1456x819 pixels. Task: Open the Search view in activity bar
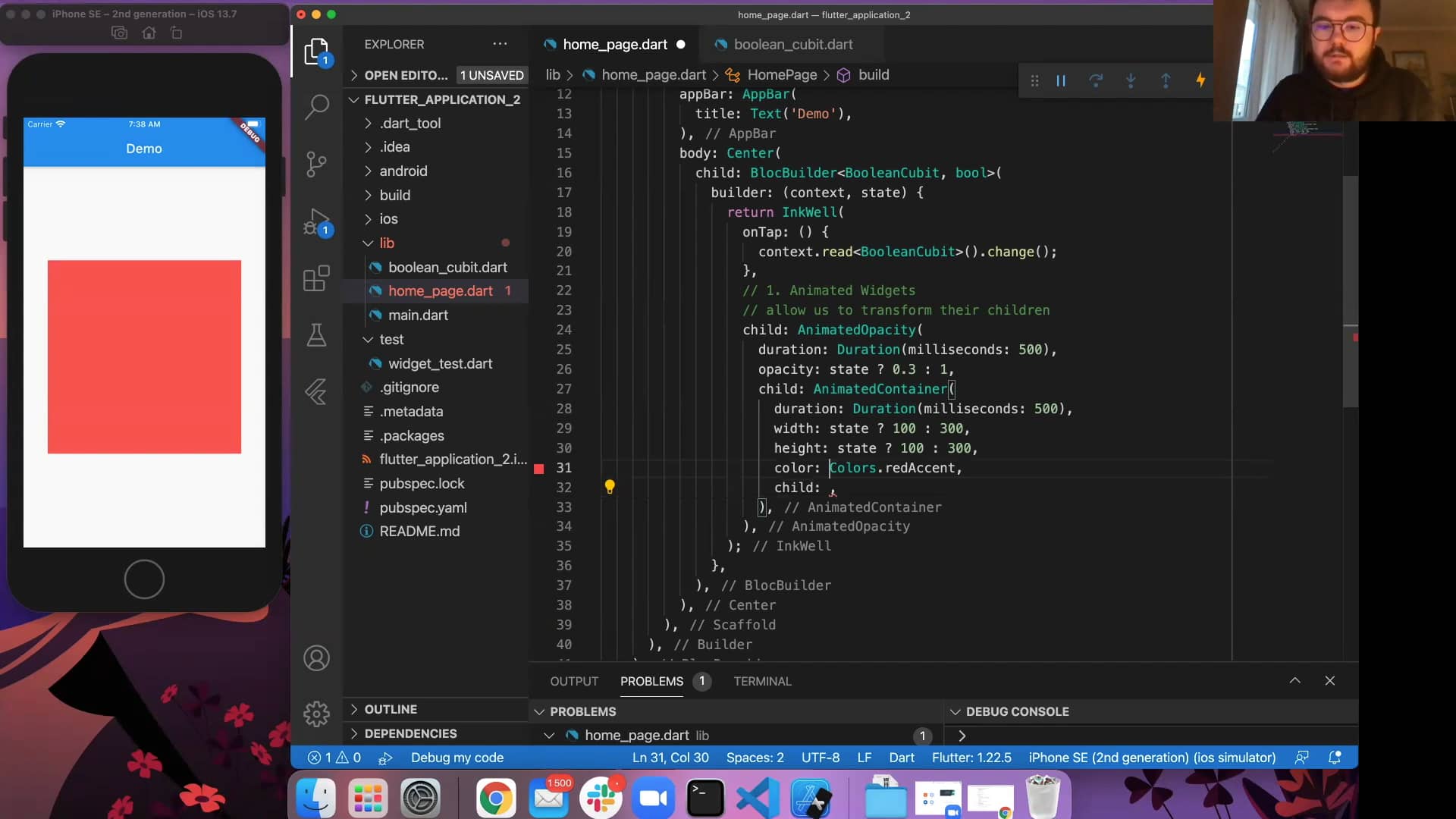point(316,107)
